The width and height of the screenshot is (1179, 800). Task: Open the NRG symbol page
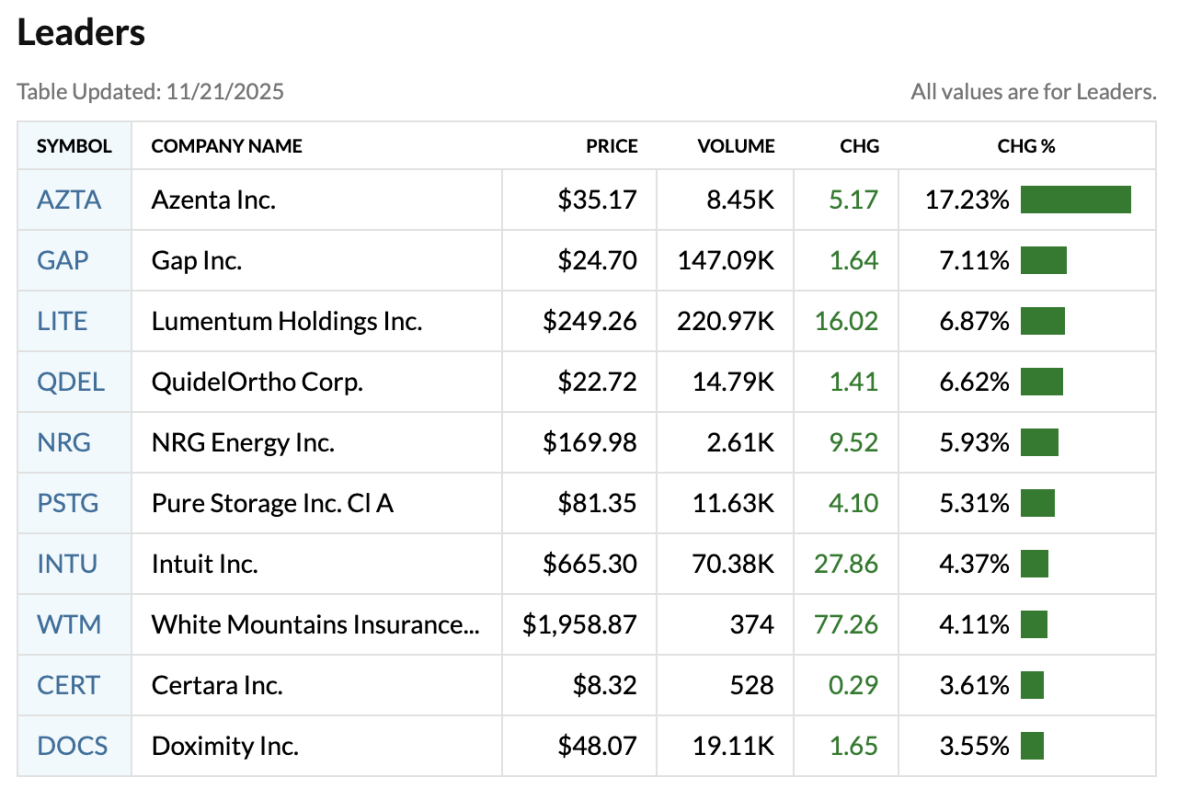click(x=64, y=442)
